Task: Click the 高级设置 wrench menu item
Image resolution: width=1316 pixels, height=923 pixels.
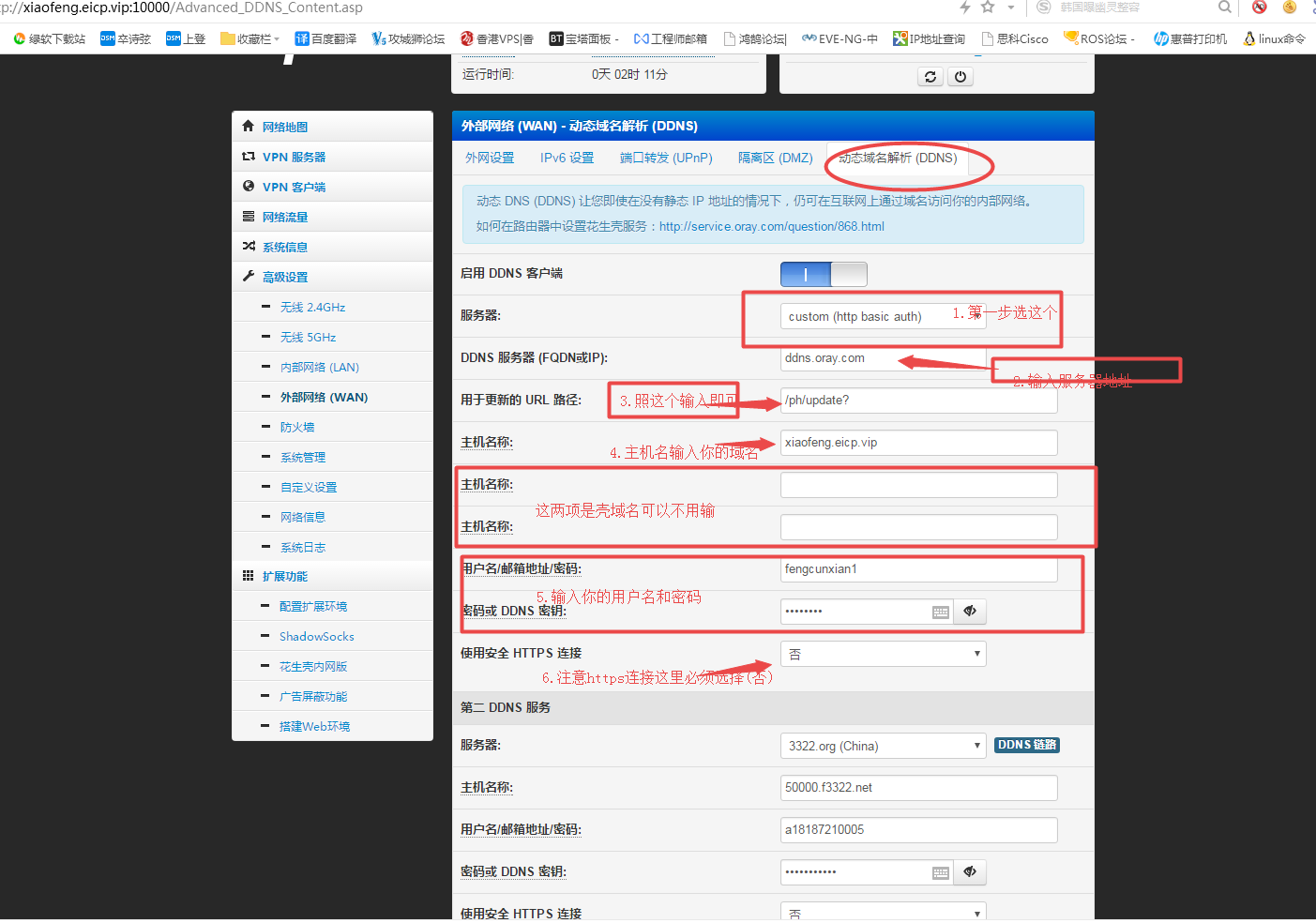Action: click(x=332, y=277)
